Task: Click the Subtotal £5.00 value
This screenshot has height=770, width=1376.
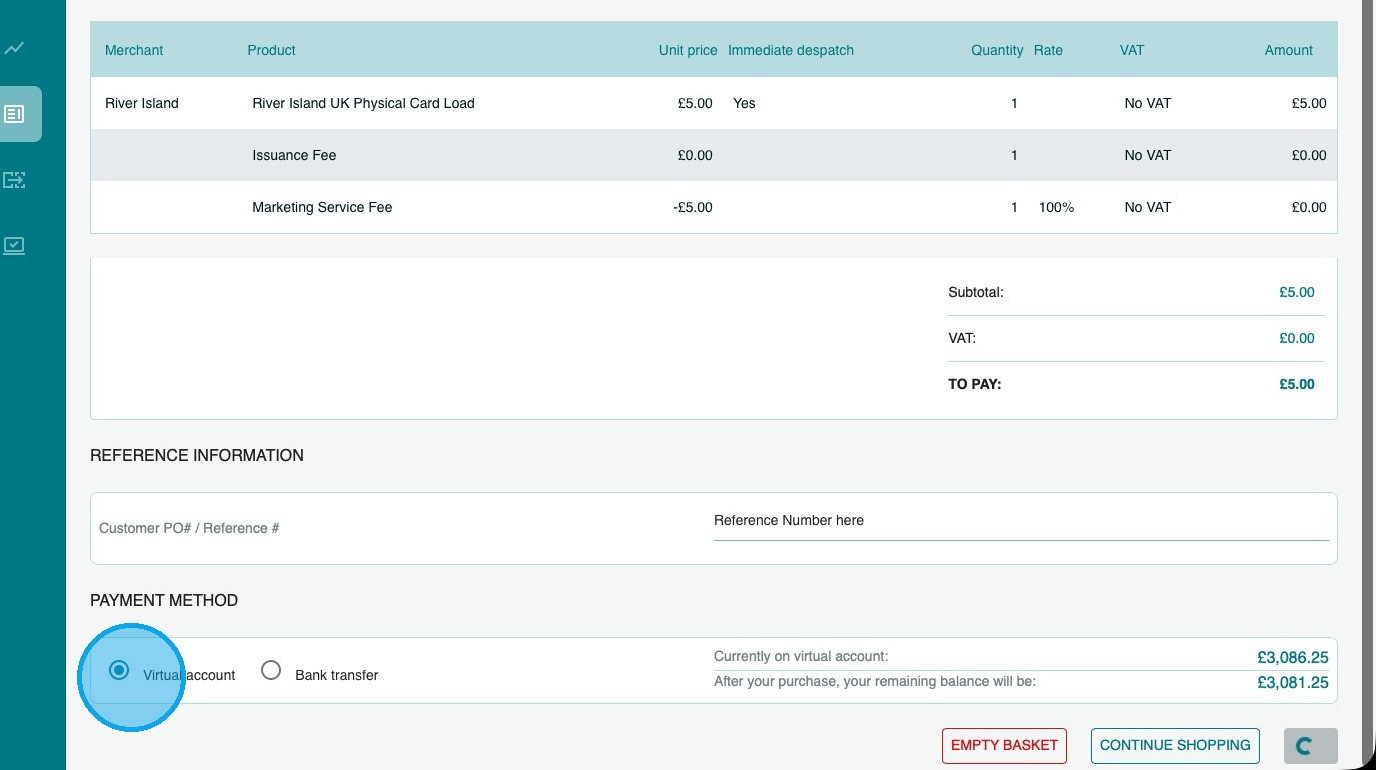Action: pos(1297,293)
